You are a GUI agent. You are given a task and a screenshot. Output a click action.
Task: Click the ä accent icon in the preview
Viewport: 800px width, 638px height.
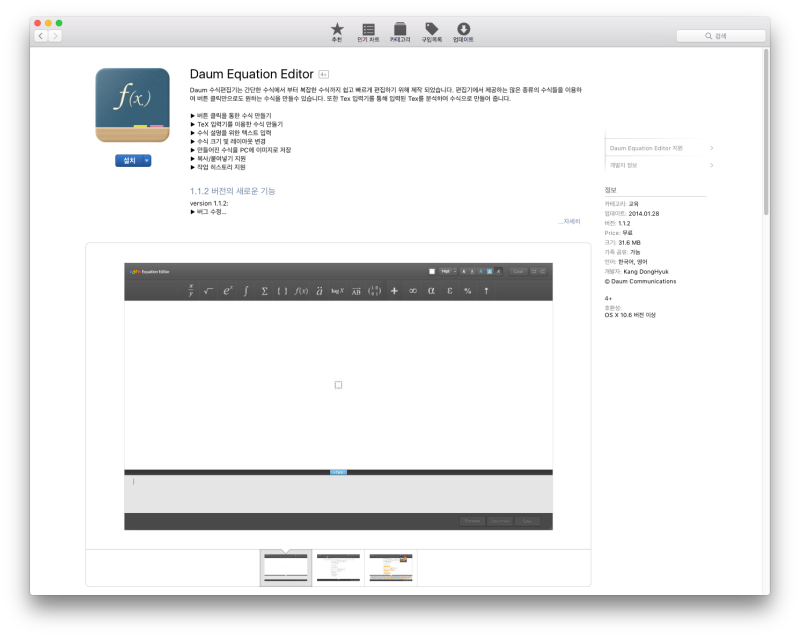tap(319, 291)
